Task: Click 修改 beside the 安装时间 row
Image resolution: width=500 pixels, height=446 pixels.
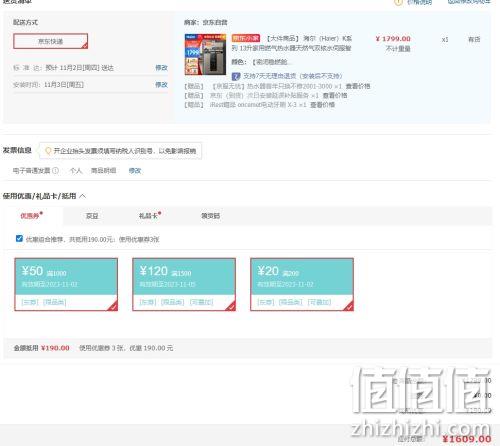Action: coord(161,85)
